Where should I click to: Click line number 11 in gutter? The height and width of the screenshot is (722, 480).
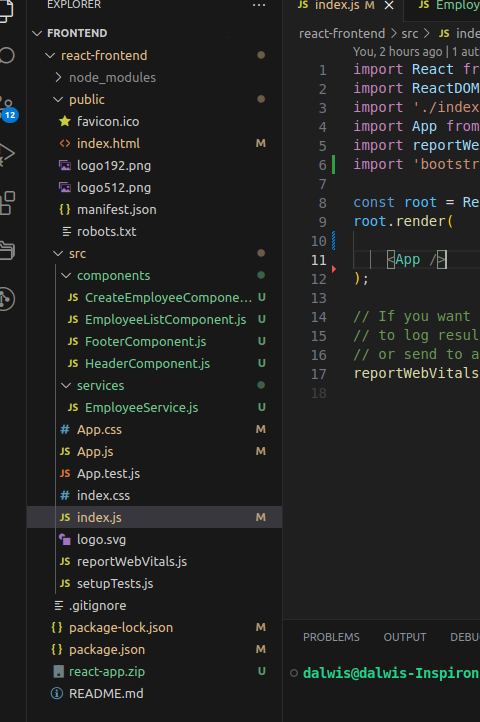coord(319,260)
